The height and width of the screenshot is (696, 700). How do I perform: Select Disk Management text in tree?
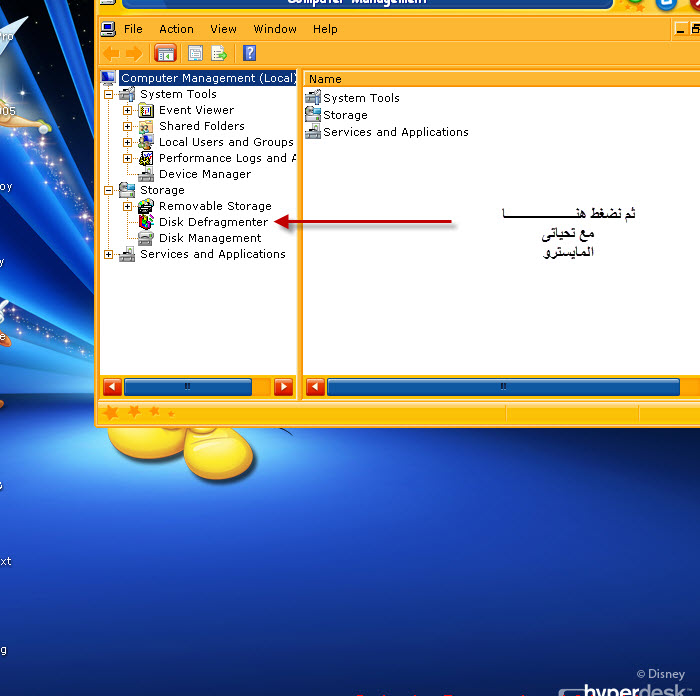(x=210, y=238)
